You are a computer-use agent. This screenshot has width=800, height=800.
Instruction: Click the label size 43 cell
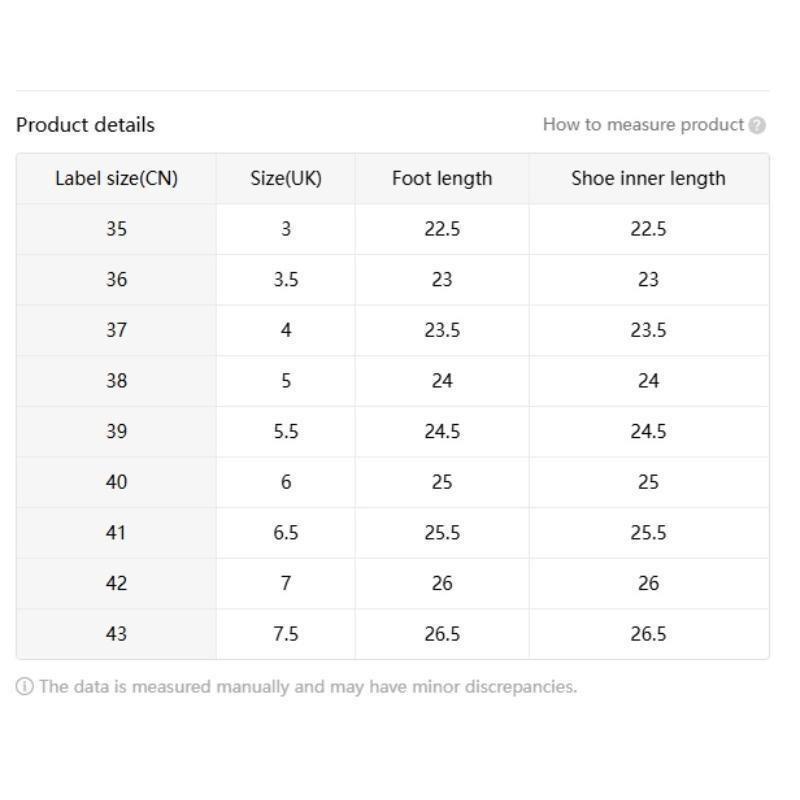[116, 634]
